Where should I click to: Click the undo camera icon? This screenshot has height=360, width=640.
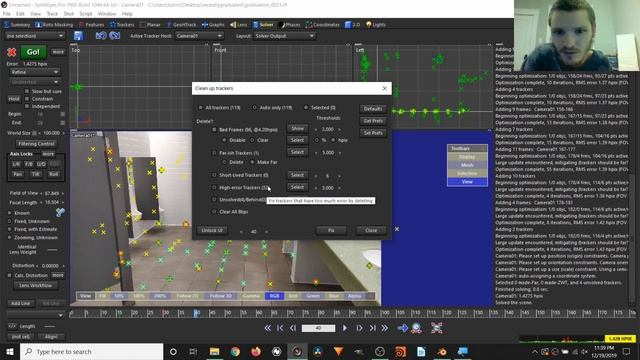point(101,36)
